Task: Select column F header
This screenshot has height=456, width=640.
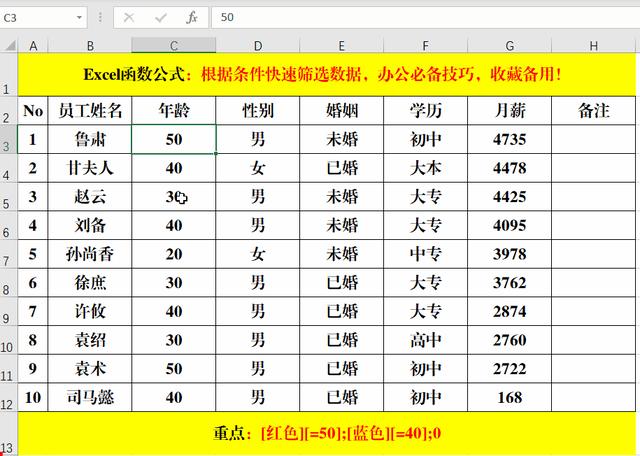Action: click(425, 46)
